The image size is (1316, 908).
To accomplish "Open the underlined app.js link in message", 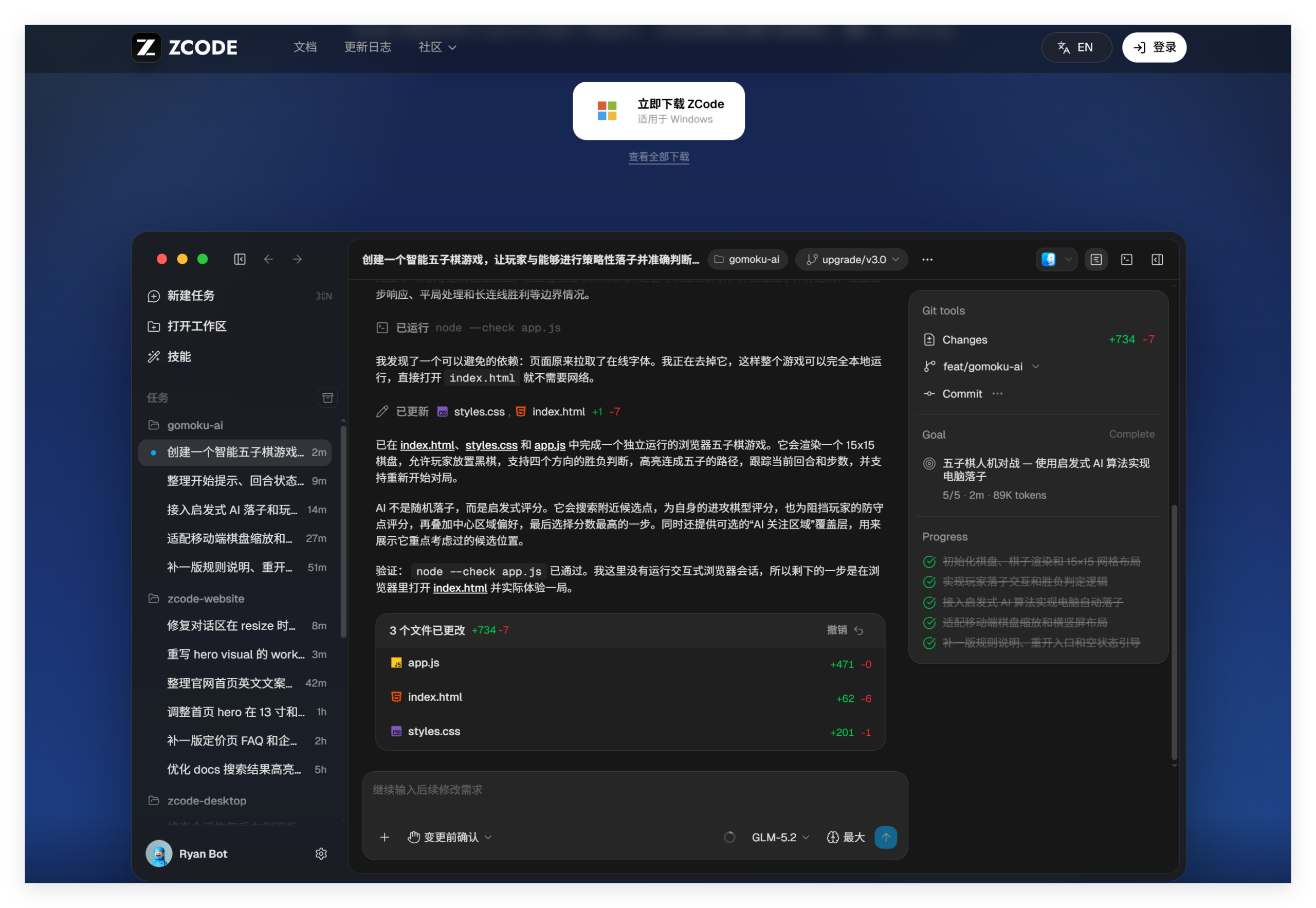I will tap(550, 445).
